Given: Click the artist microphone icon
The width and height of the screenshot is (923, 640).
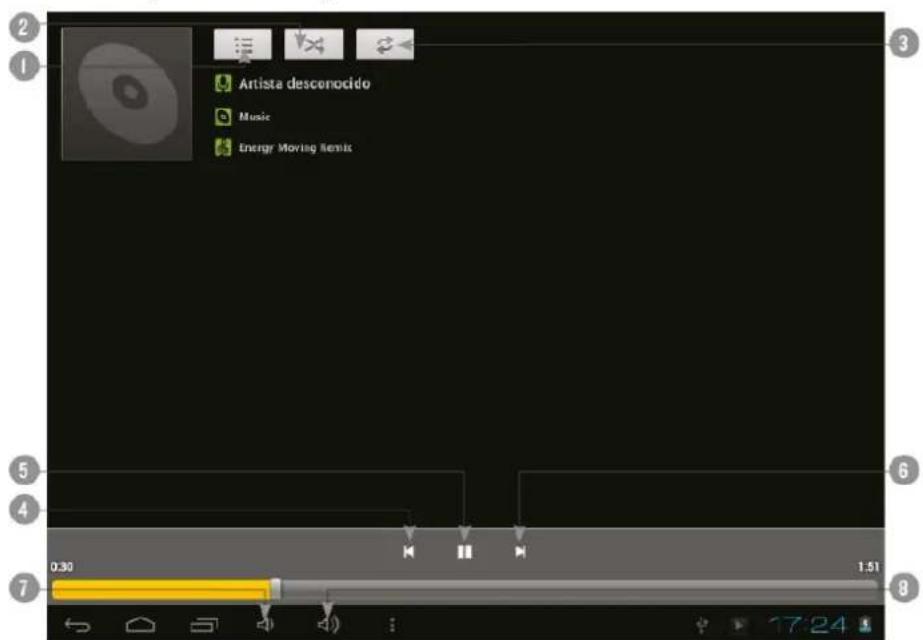Looking at the screenshot, I should [x=223, y=84].
